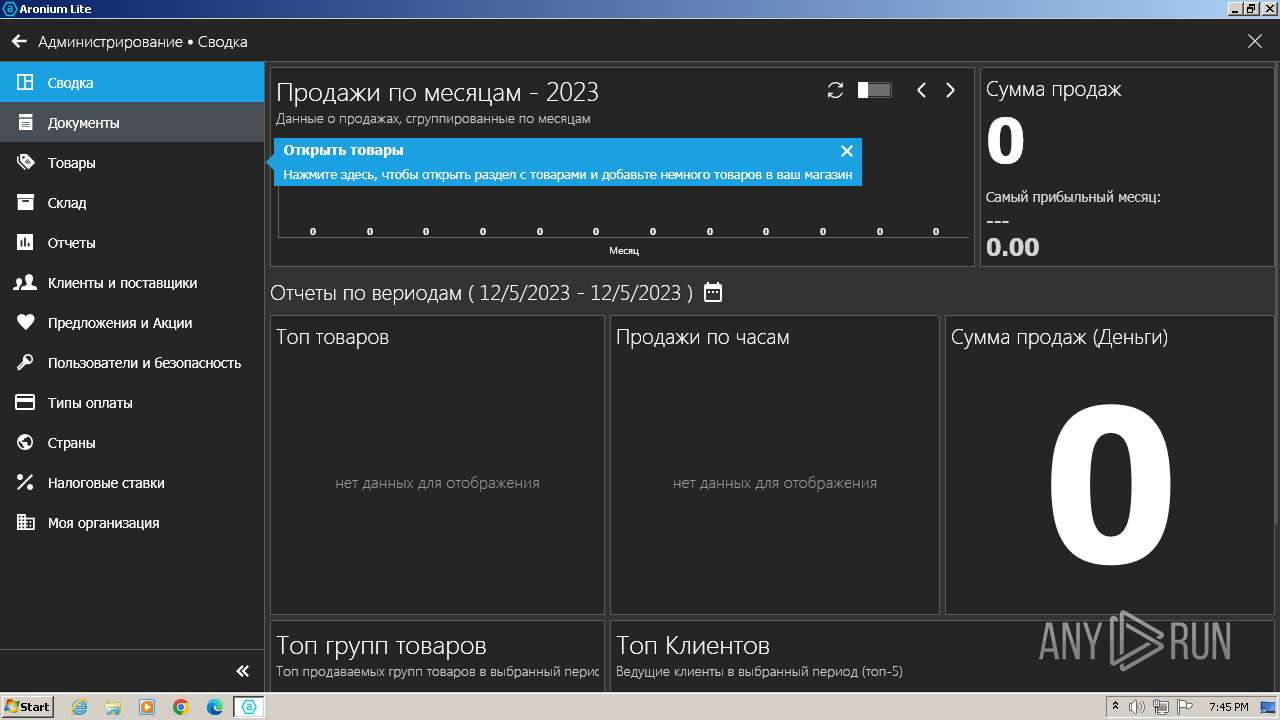Screen dimensions: 1280x720
Task: Show hidden system tray icons
Action: pos(1116,707)
